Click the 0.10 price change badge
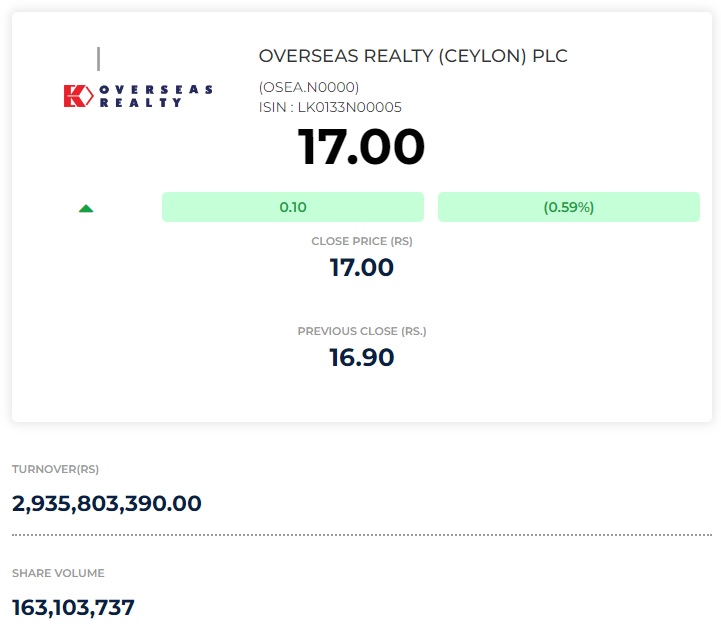Screen dimensions: 721x634 tap(293, 207)
